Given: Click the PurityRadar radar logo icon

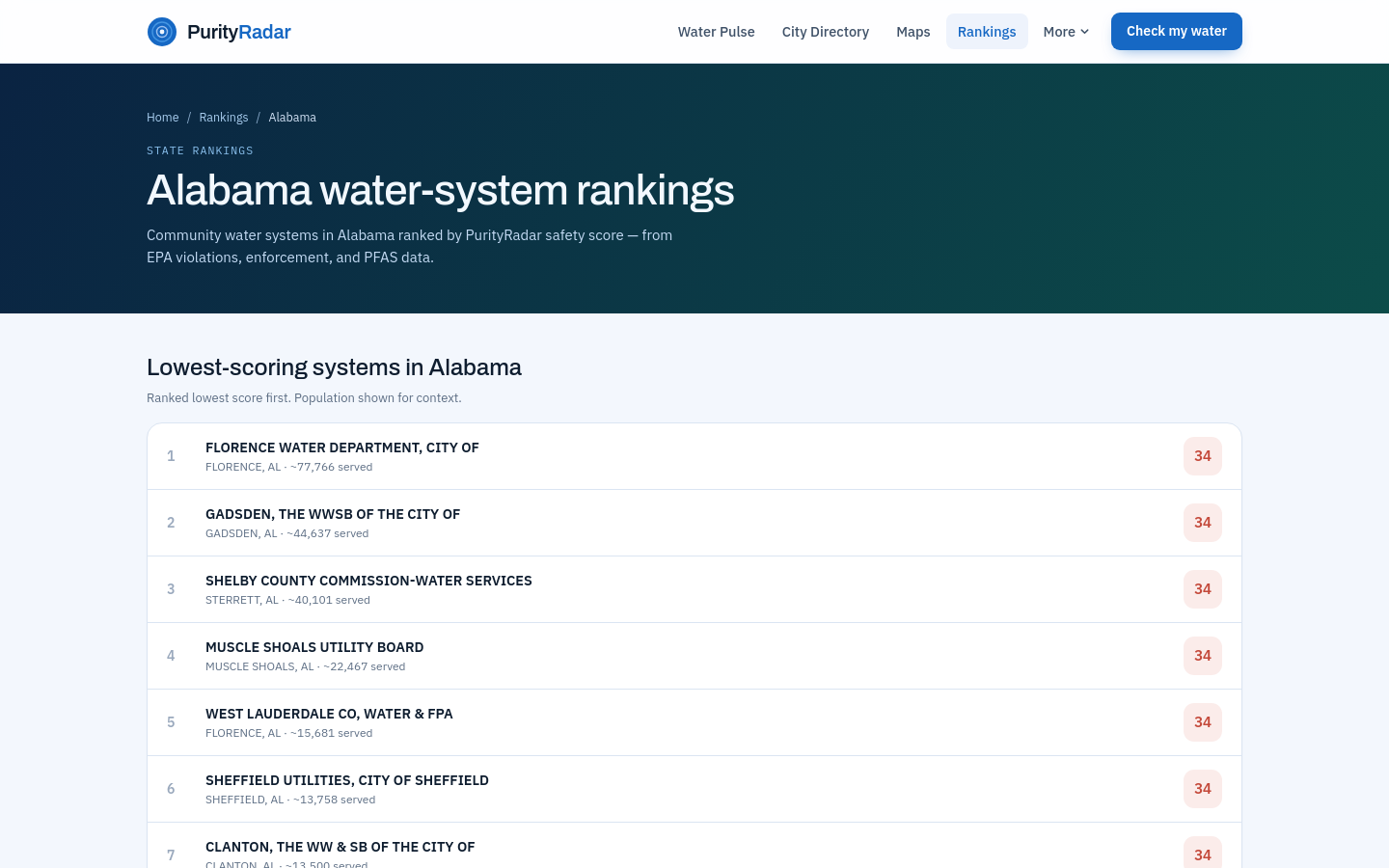Looking at the screenshot, I should (162, 32).
